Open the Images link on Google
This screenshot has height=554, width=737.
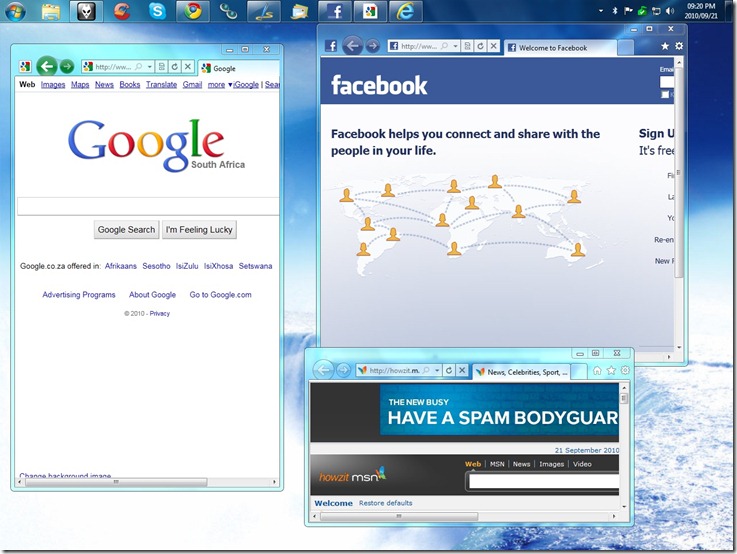53,85
